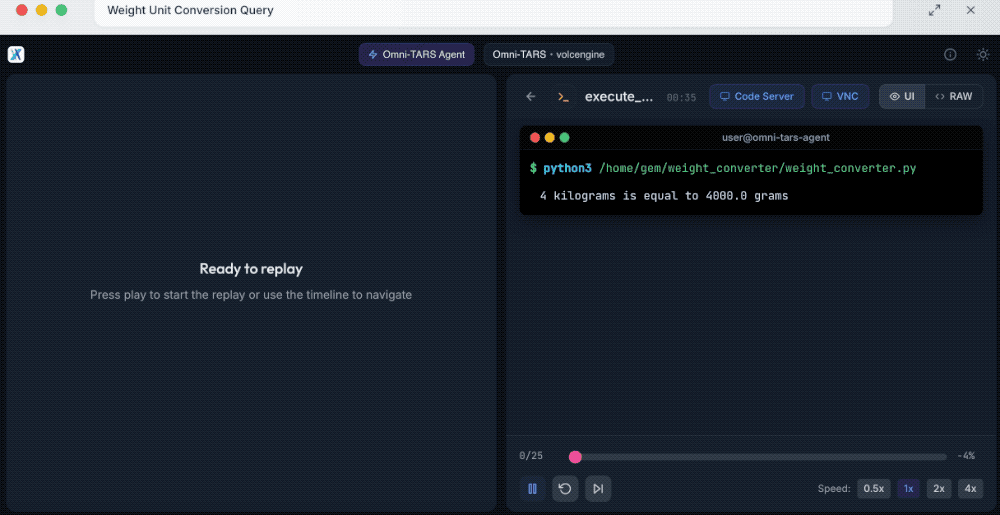Screen dimensions: 1000x515
Task: Click the 'Press play to start the replay' hint text
Action: [251, 295]
